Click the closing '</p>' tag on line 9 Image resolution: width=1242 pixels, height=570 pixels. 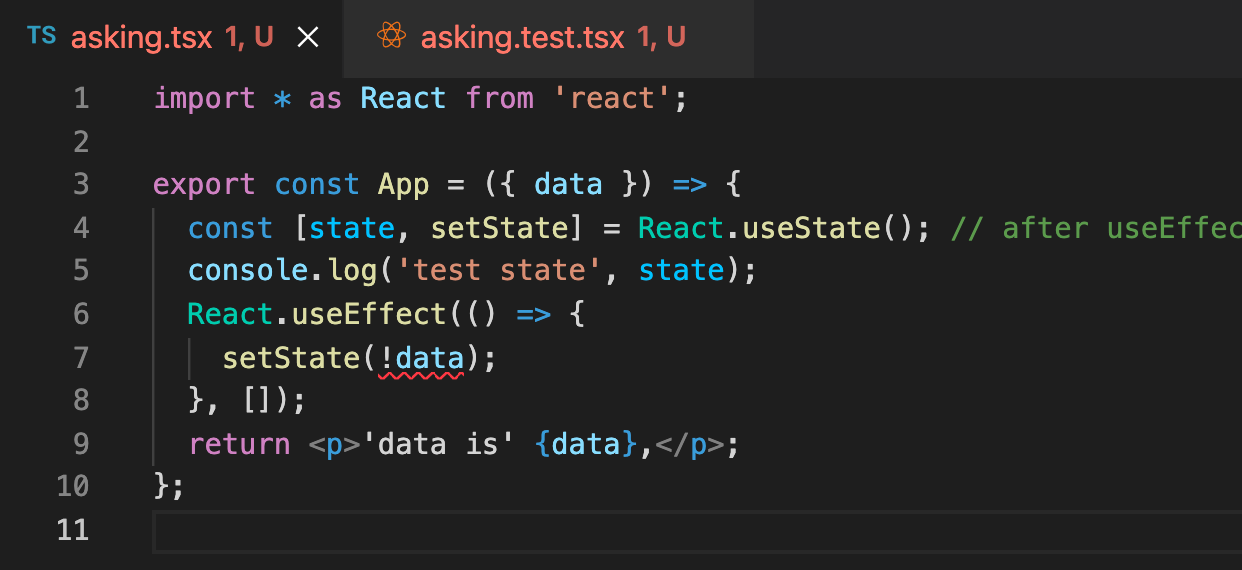point(689,443)
